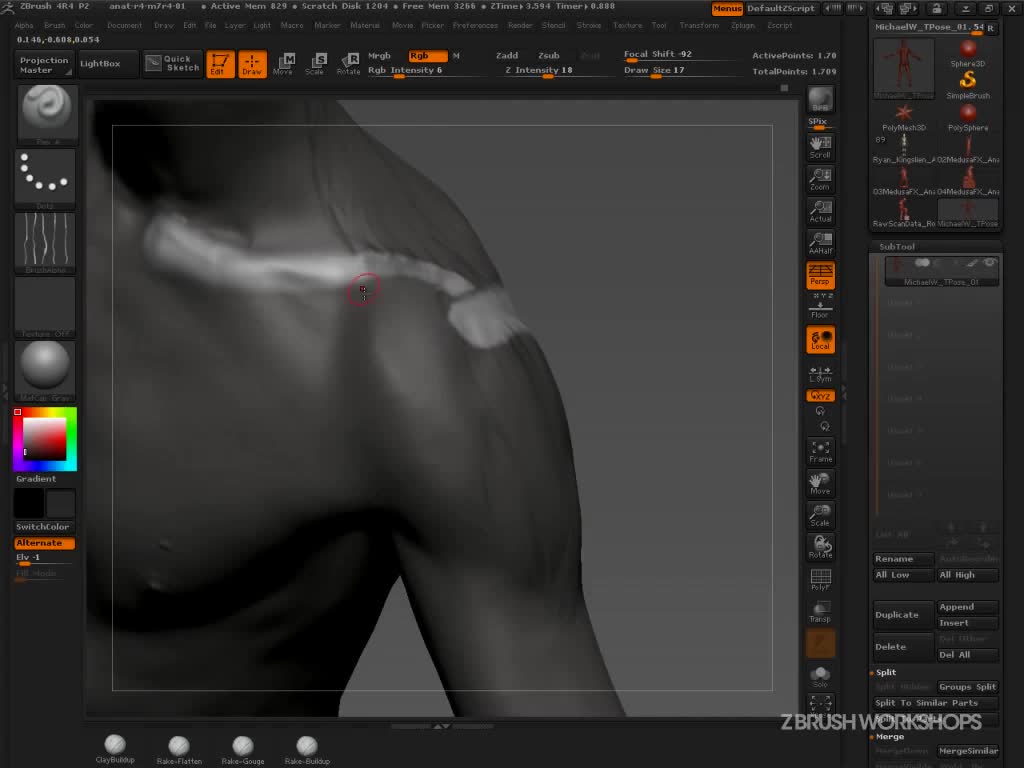Viewport: 1024px width, 768px height.
Task: Pick the Rake-Gouge brush icon
Action: pyautogui.click(x=243, y=746)
